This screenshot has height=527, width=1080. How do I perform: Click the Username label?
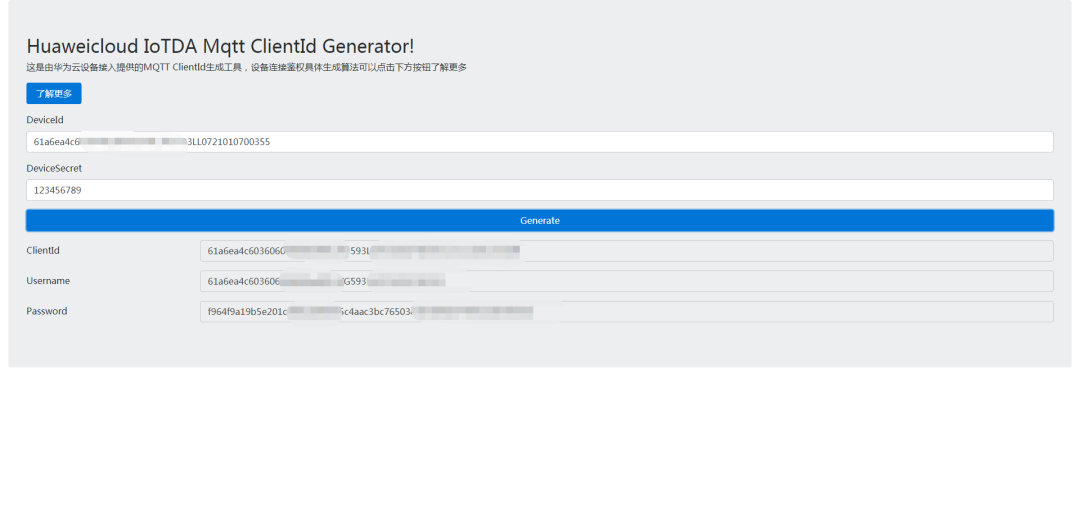[x=48, y=281]
